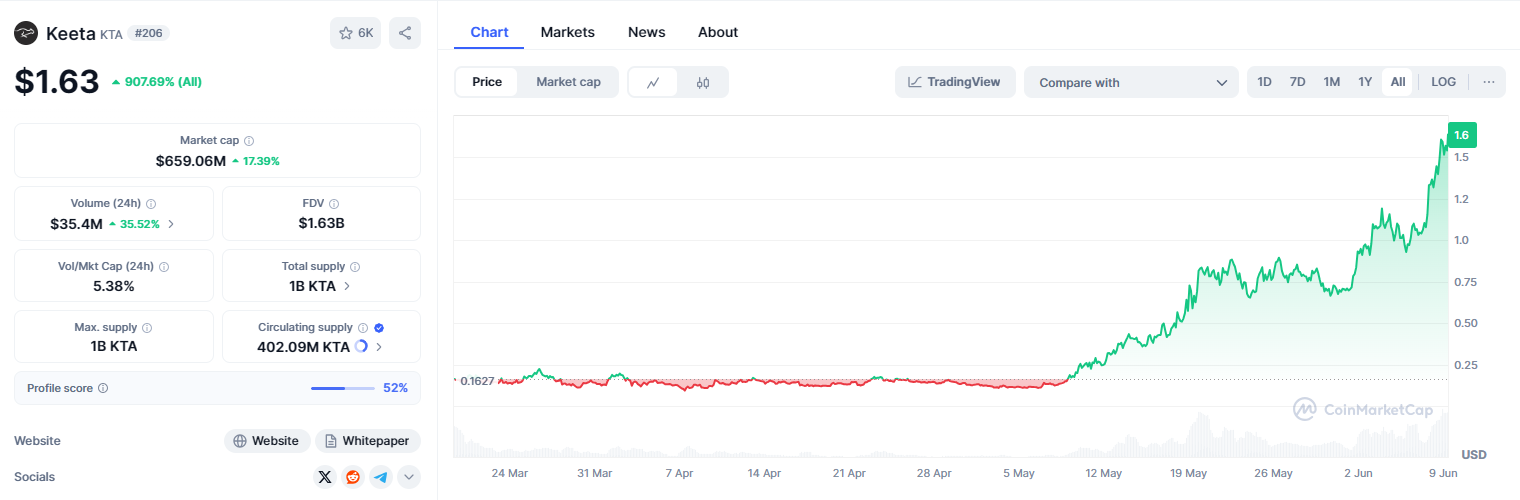Click the 5.38% Vol/Mkt Cap value
This screenshot has width=1520, height=500.
[113, 286]
